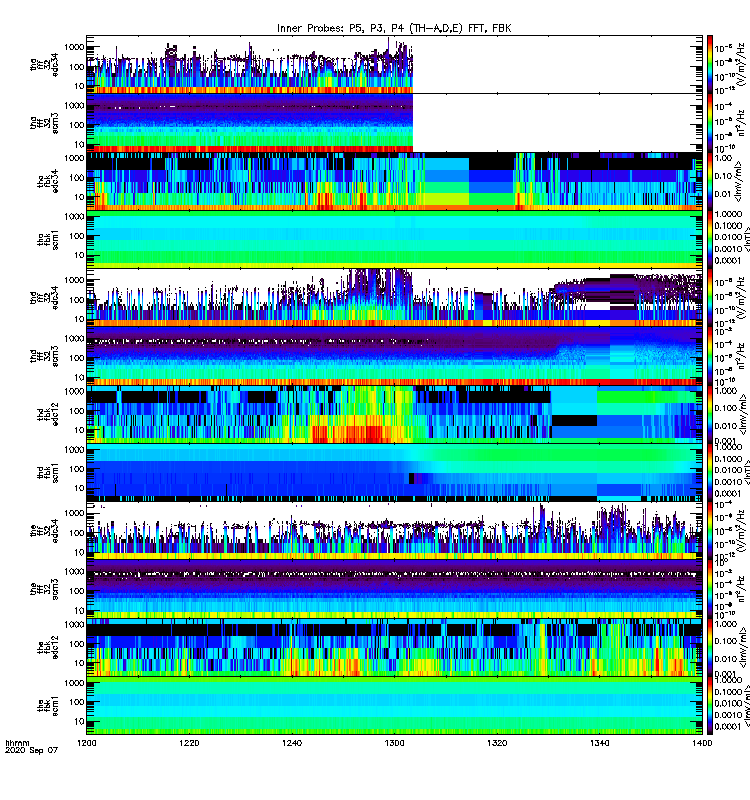
Task: Select the tha scm3 FFT spectrogram panel
Action: [x=394, y=123]
